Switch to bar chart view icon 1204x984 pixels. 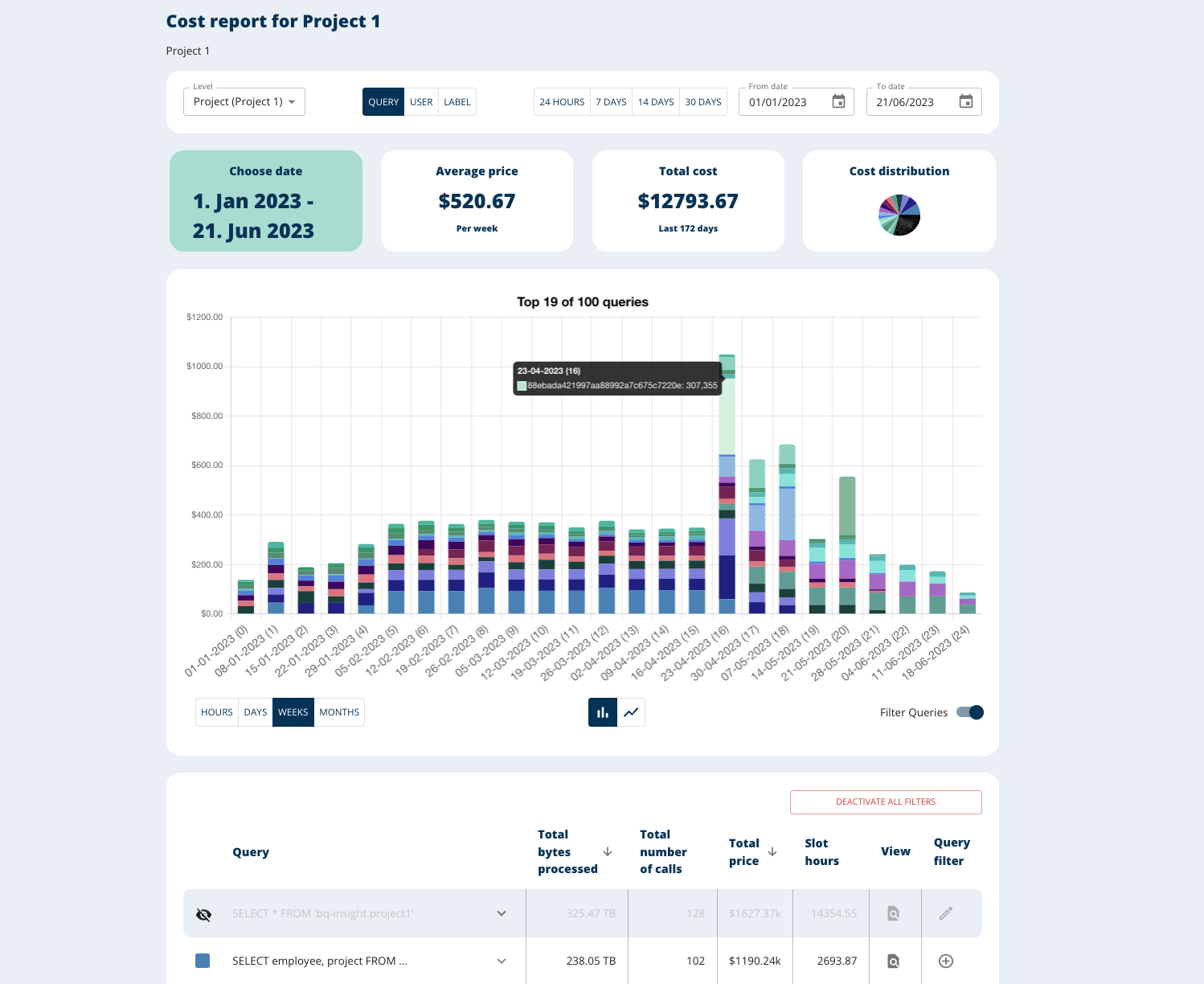603,712
